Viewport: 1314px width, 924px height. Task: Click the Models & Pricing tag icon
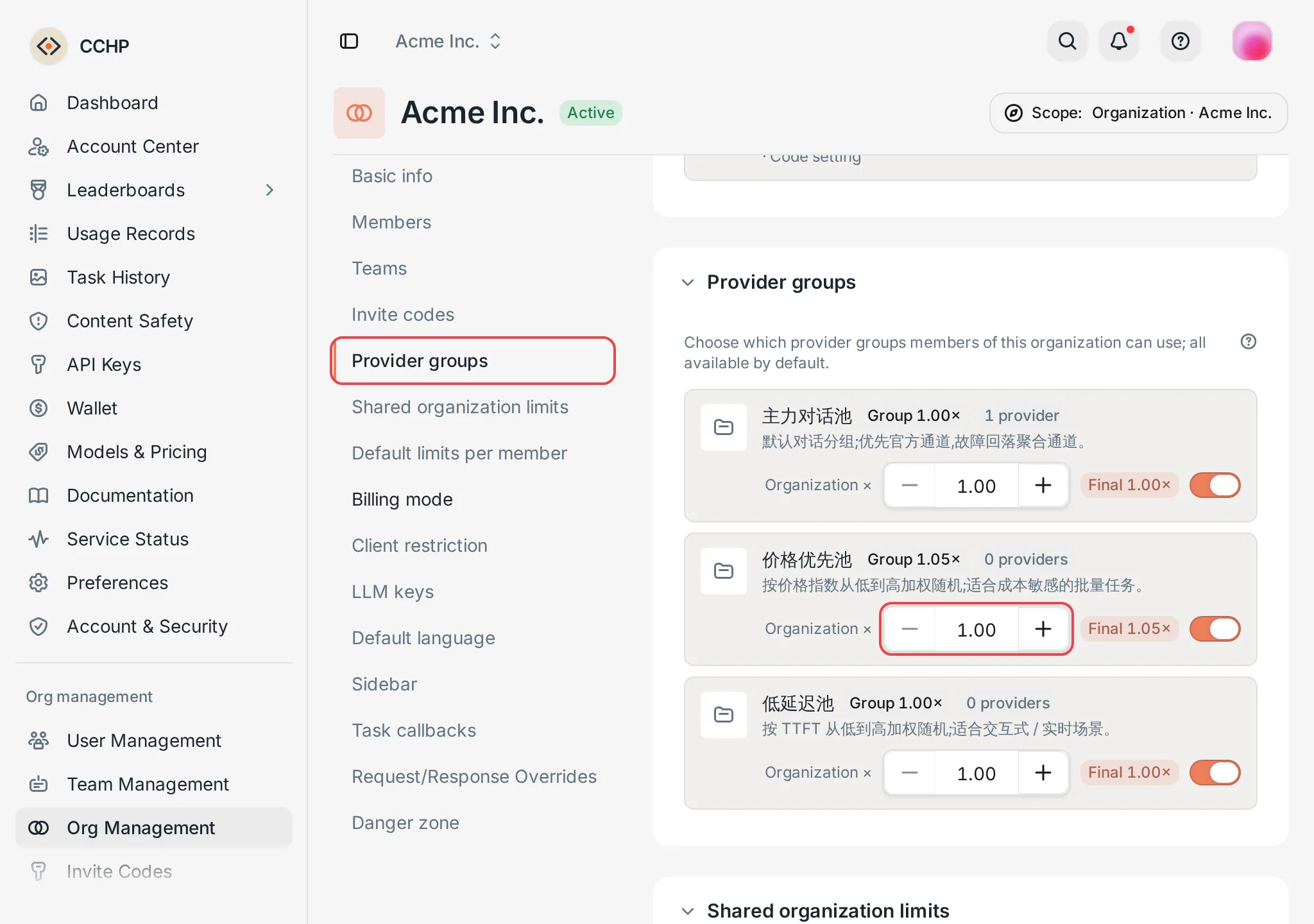pyautogui.click(x=38, y=452)
